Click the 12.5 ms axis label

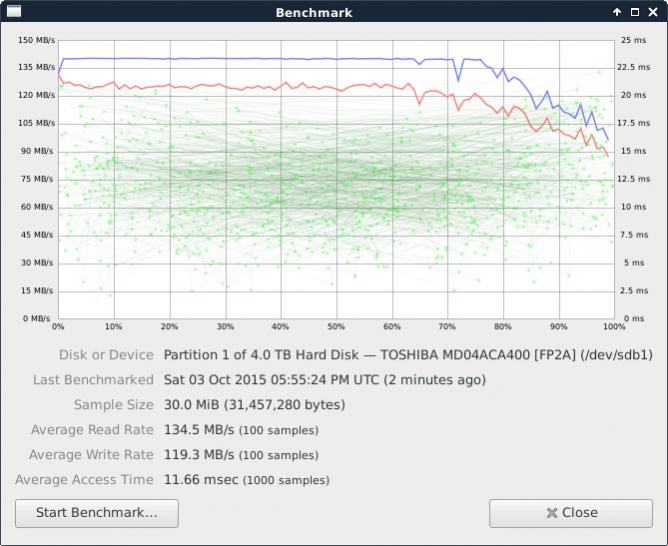(x=634, y=179)
